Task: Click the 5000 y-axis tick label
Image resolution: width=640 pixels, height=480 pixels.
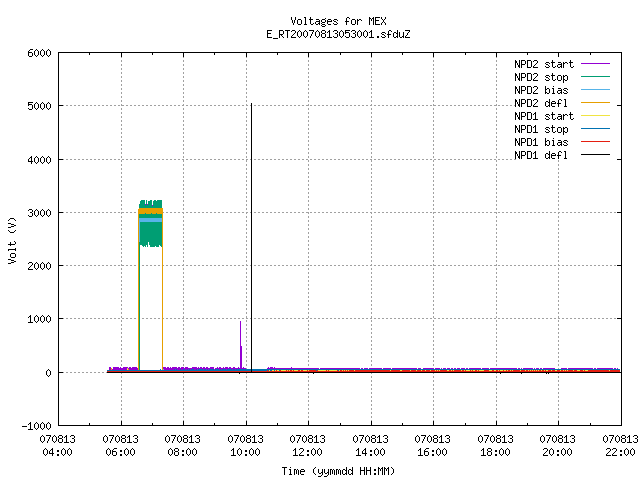Action: (39, 106)
